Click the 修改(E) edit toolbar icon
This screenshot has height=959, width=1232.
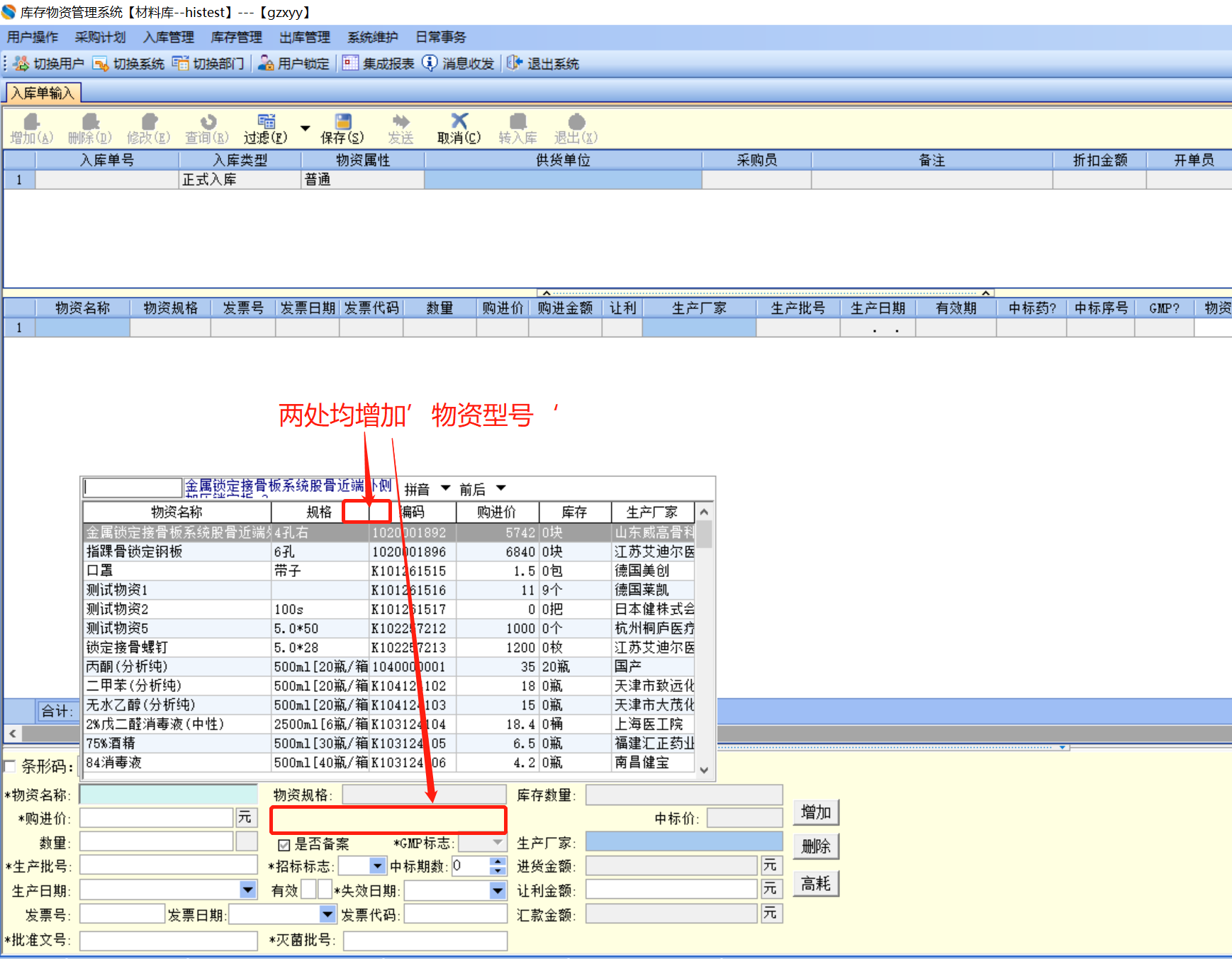coord(149,122)
